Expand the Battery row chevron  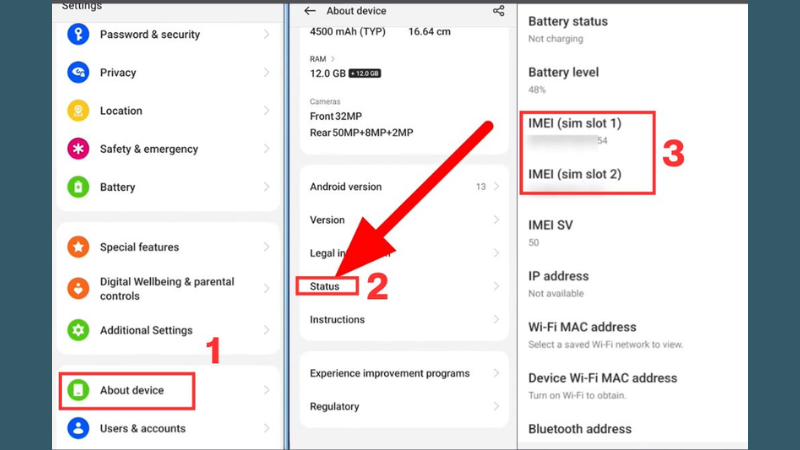(266, 187)
